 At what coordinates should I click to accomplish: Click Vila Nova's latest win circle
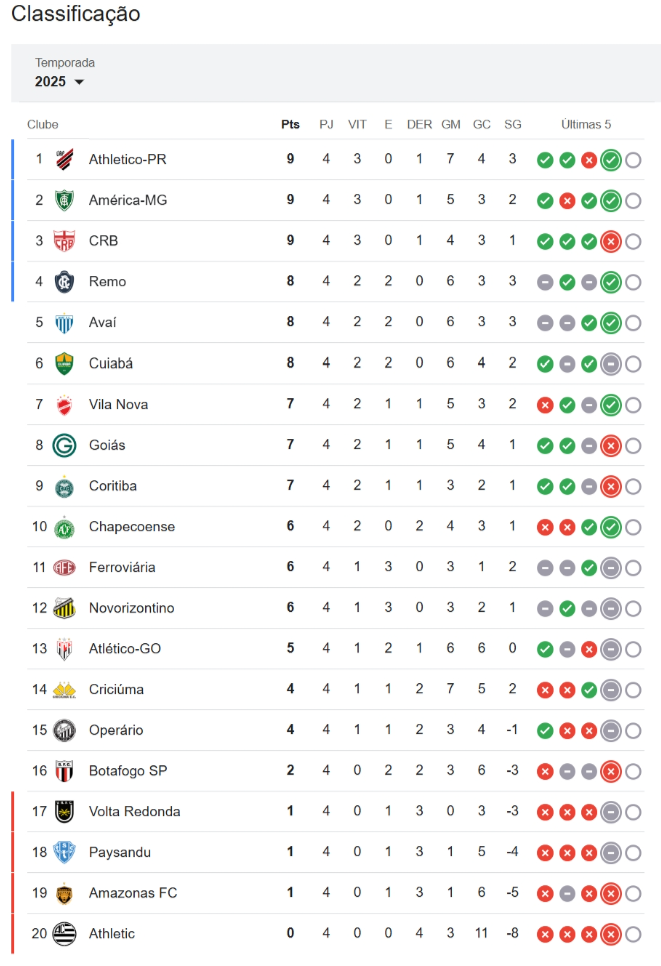610,405
